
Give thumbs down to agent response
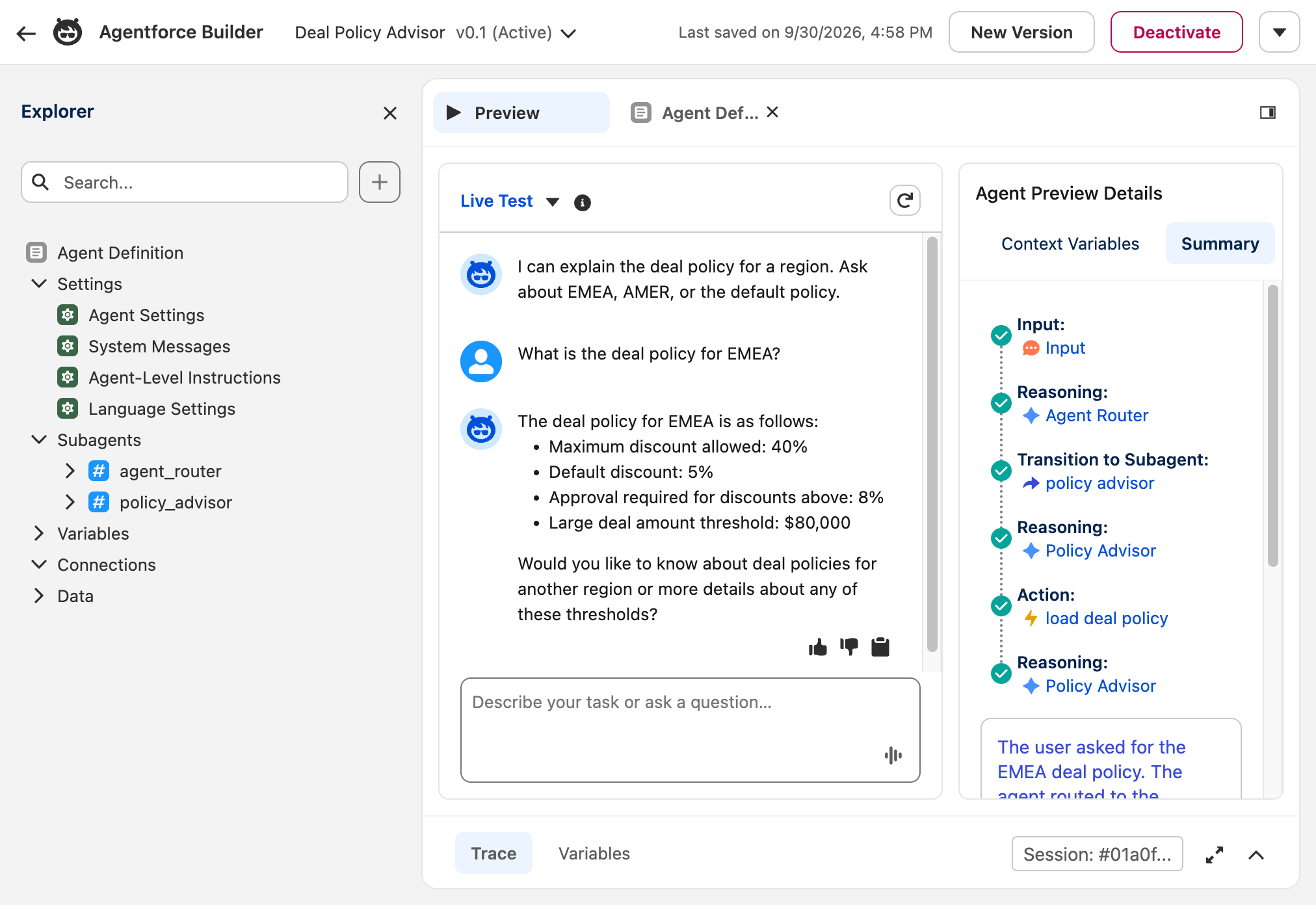(849, 647)
